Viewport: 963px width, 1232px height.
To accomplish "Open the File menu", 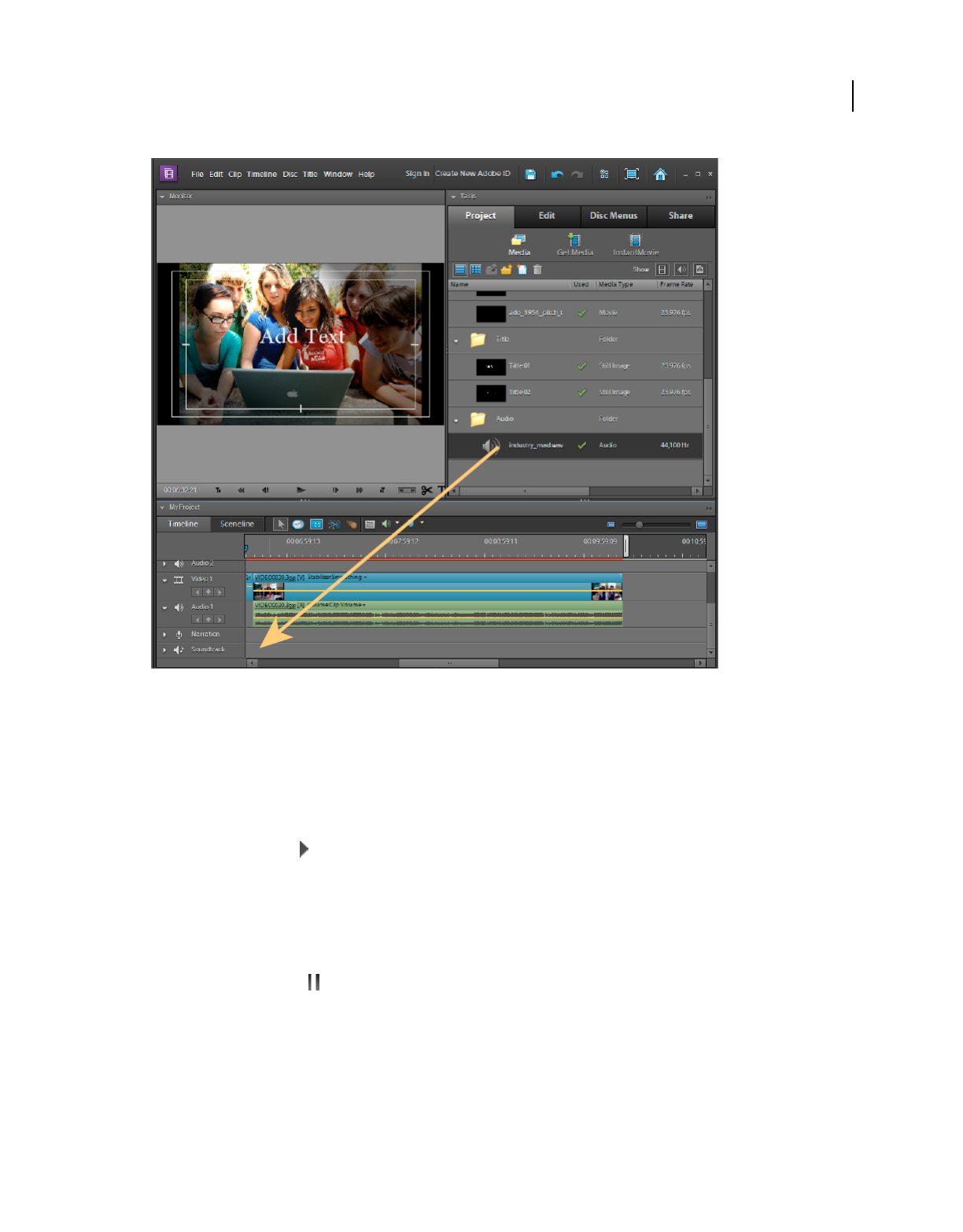I will click(197, 175).
